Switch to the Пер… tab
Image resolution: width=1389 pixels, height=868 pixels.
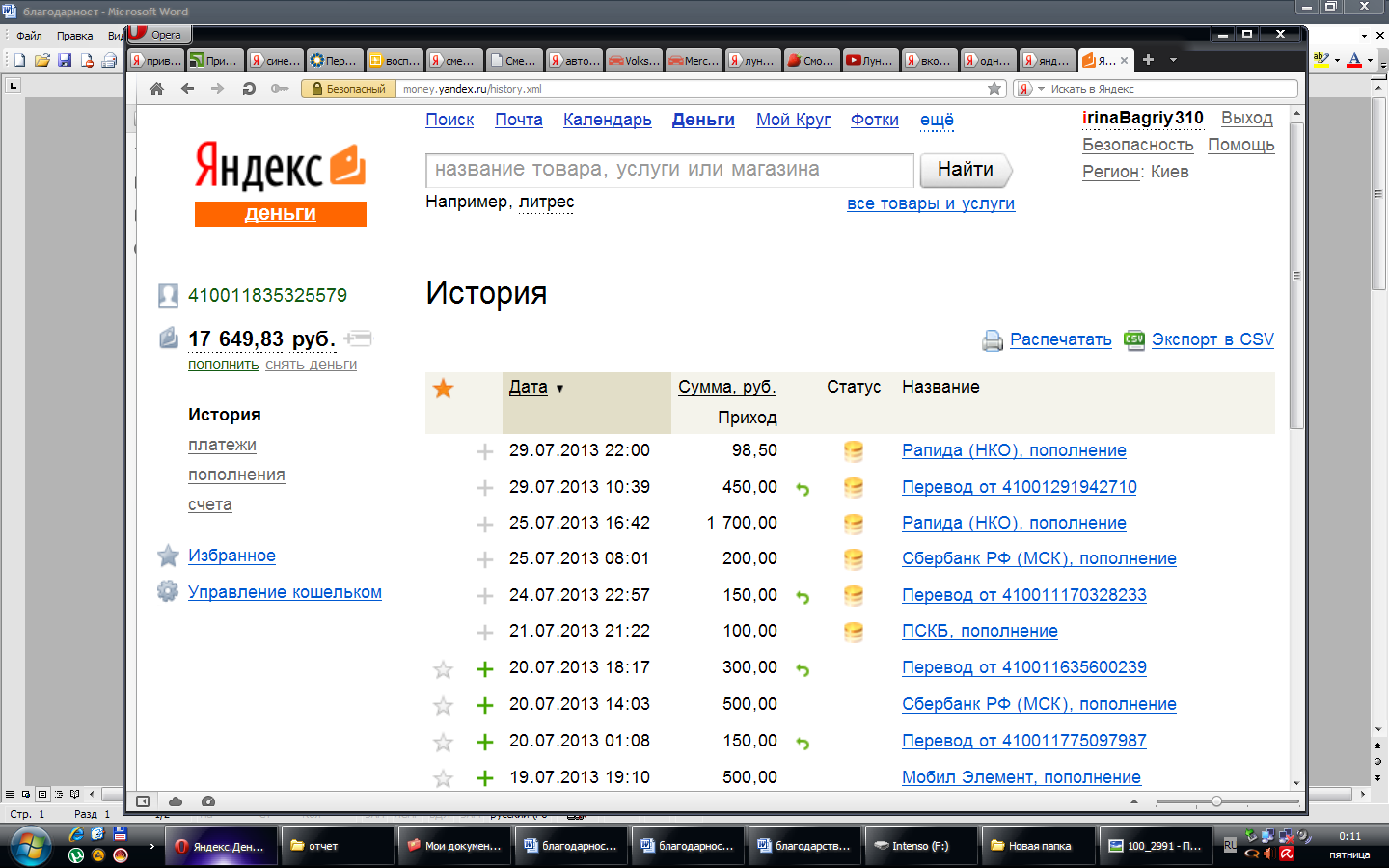[334, 60]
